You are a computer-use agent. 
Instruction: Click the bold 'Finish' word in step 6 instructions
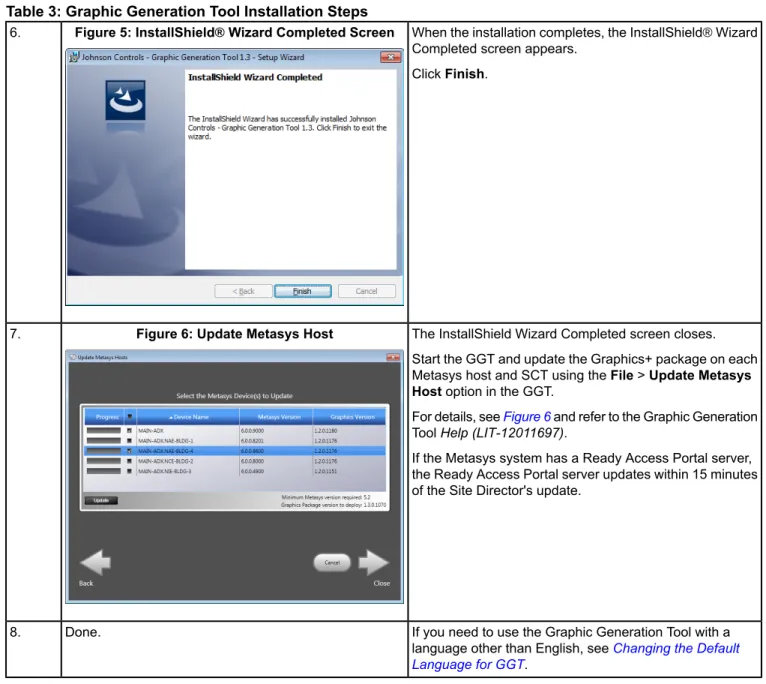tap(465, 74)
